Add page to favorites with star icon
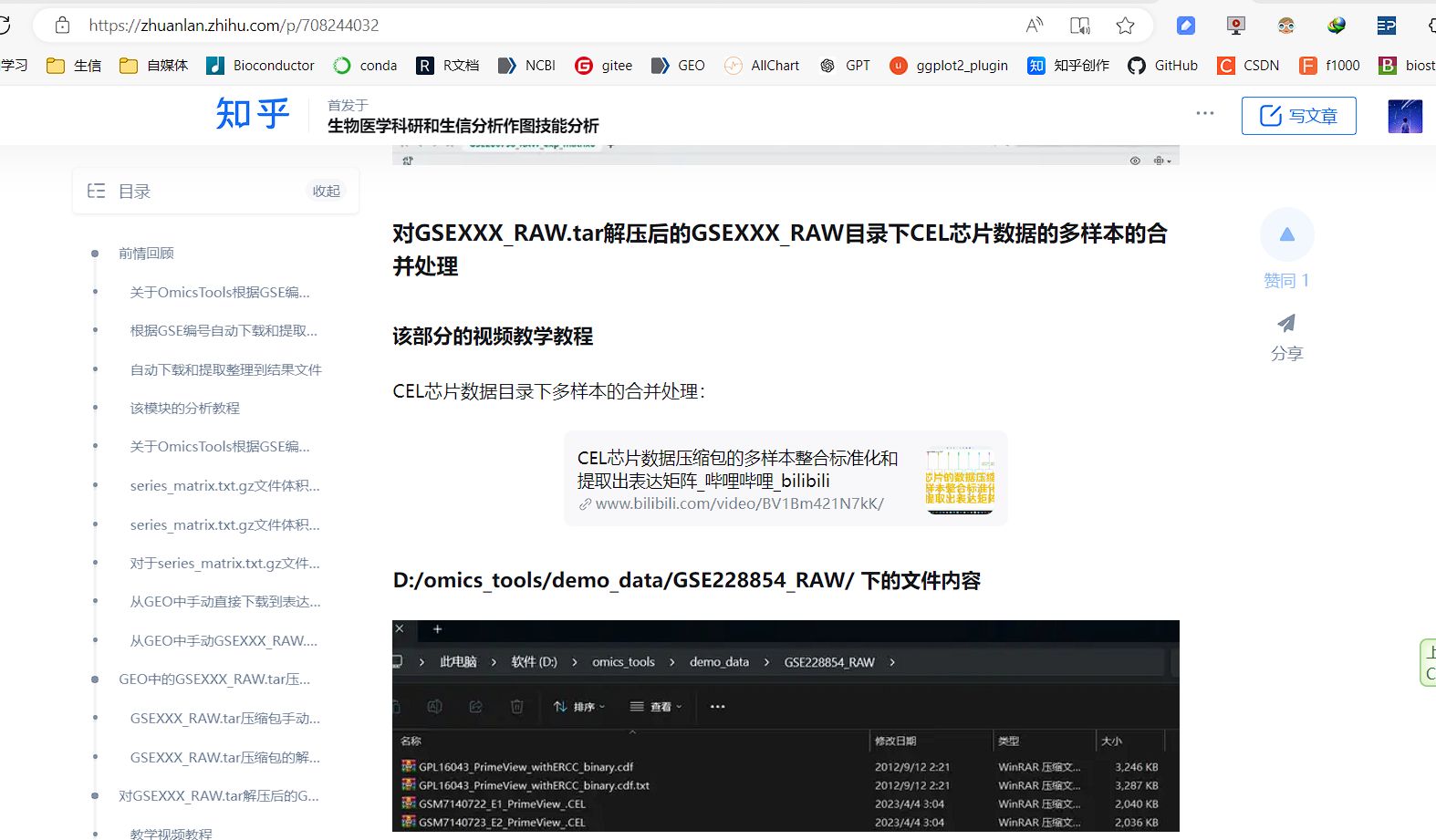Viewport: 1436px width, 840px height. pos(1126,26)
